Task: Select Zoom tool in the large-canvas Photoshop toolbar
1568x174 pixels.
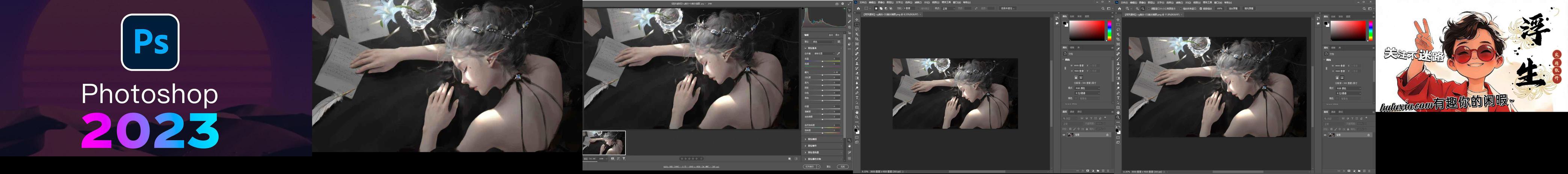Action: pos(1118,117)
